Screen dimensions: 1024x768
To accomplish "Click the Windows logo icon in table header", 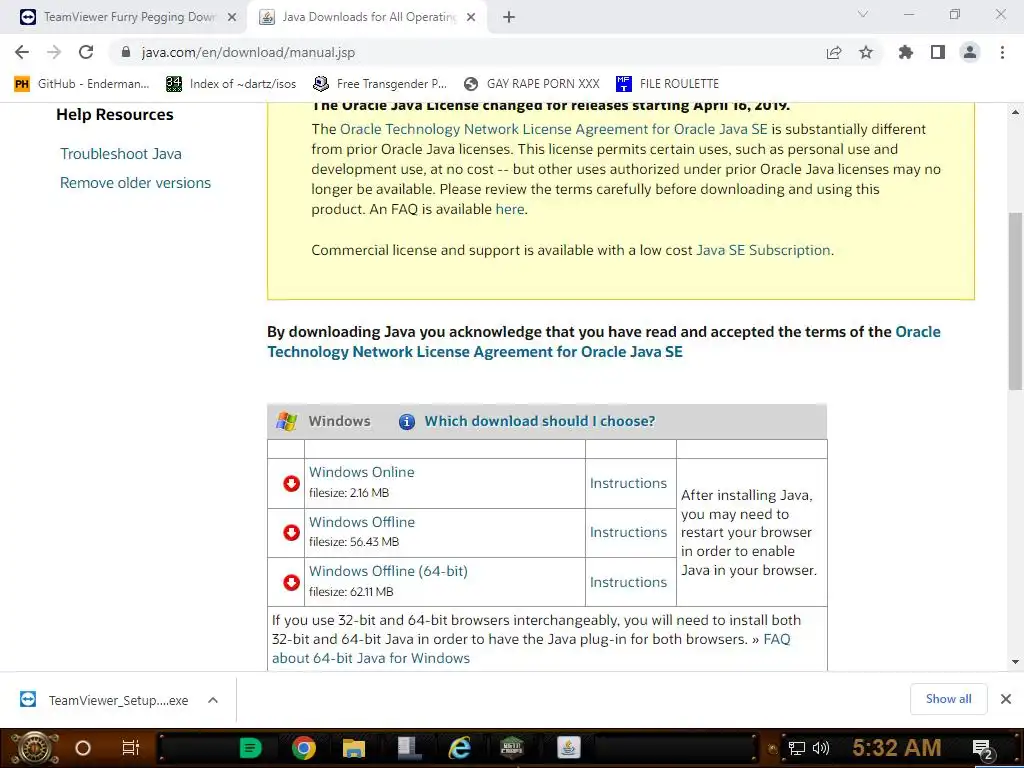I will click(x=286, y=421).
